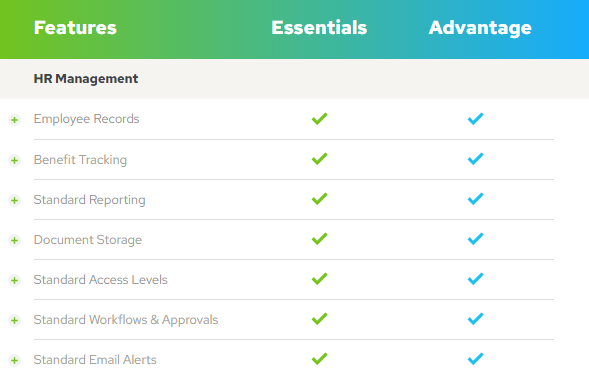Click blue Advantage checkmark for Standard Access Levels
This screenshot has height=378, width=589.
point(476,279)
